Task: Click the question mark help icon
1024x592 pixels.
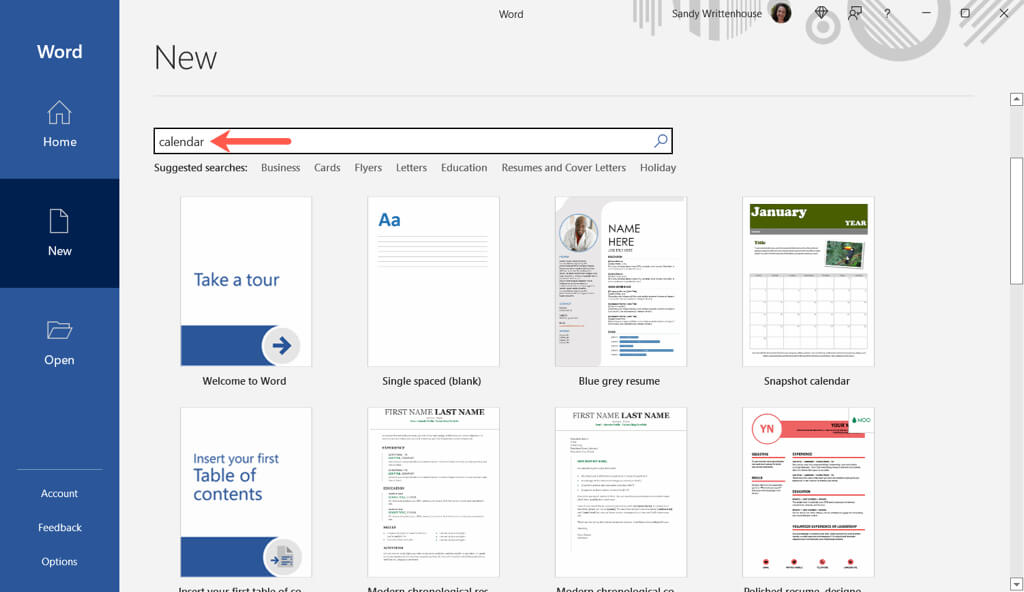Action: coord(887,13)
